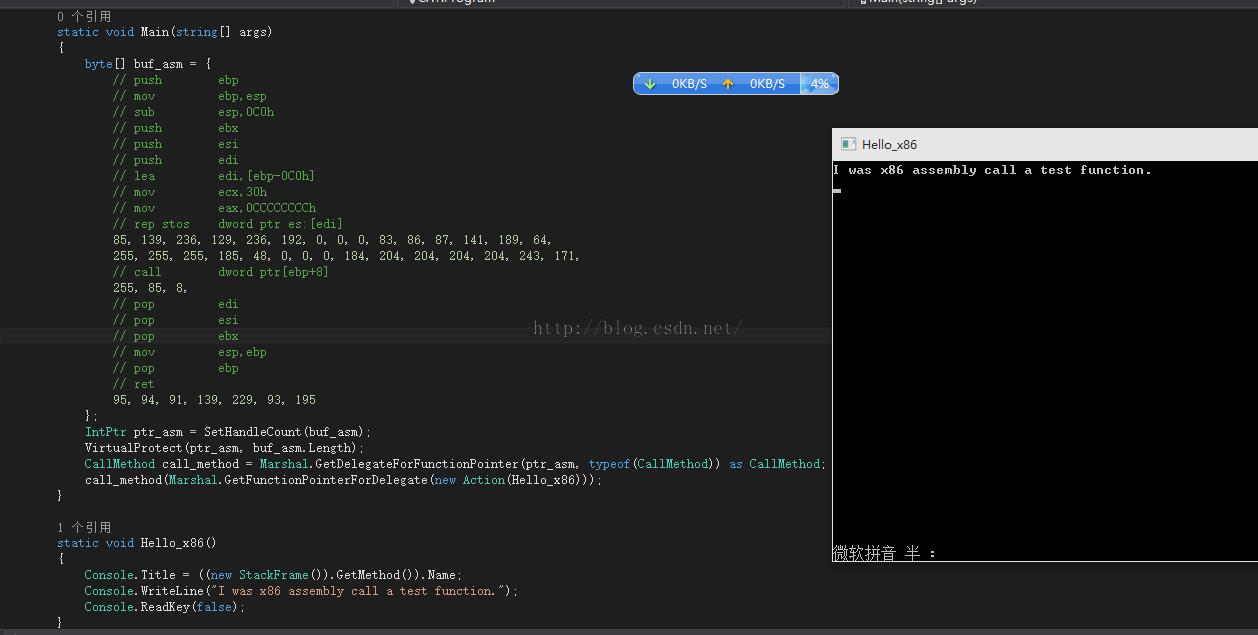
Task: Open the "0 个引用" references link above Main
Action: [84, 16]
